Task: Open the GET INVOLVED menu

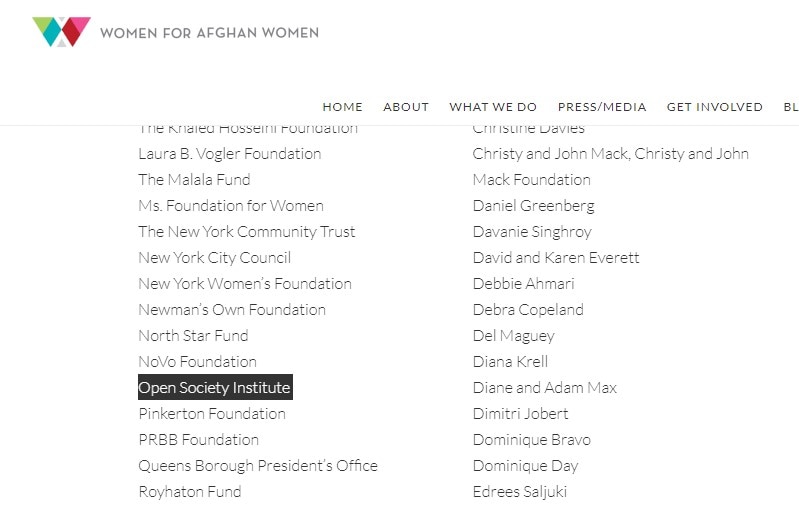Action: coord(715,107)
